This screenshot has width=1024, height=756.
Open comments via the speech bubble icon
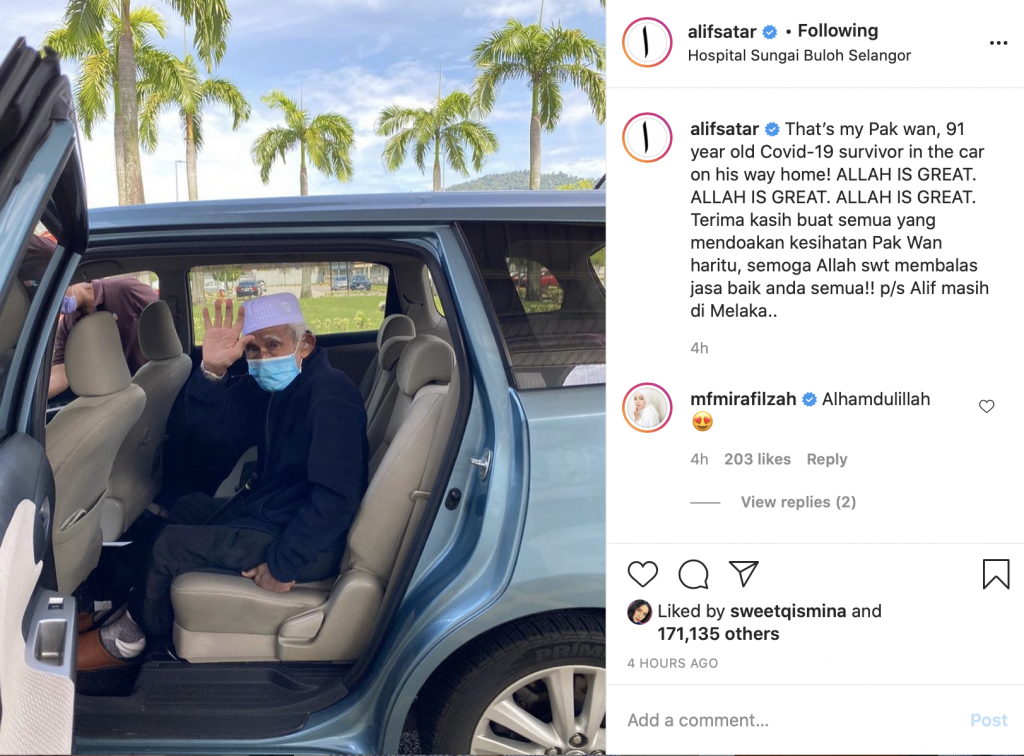click(x=693, y=574)
